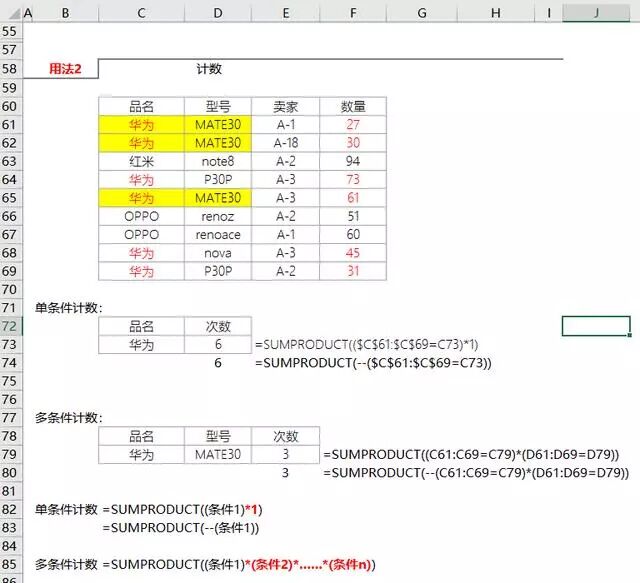Click the =SUMPRODUCT((条件1)*1) syntax line
The height and width of the screenshot is (583, 640).
pos(182,510)
